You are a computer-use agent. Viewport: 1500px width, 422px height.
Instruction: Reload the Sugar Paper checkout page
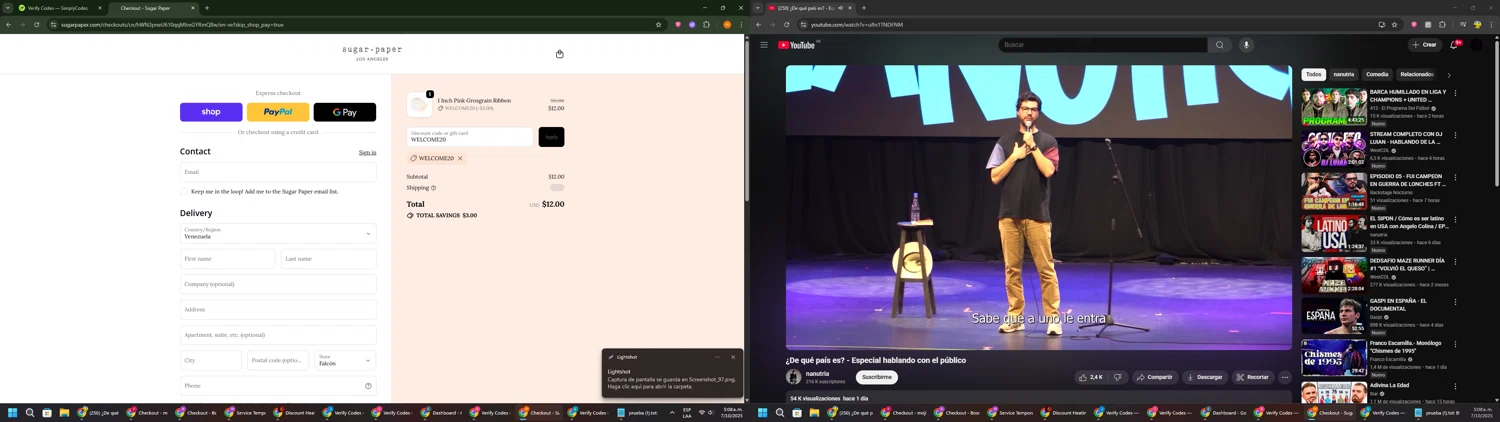pyautogui.click(x=36, y=25)
